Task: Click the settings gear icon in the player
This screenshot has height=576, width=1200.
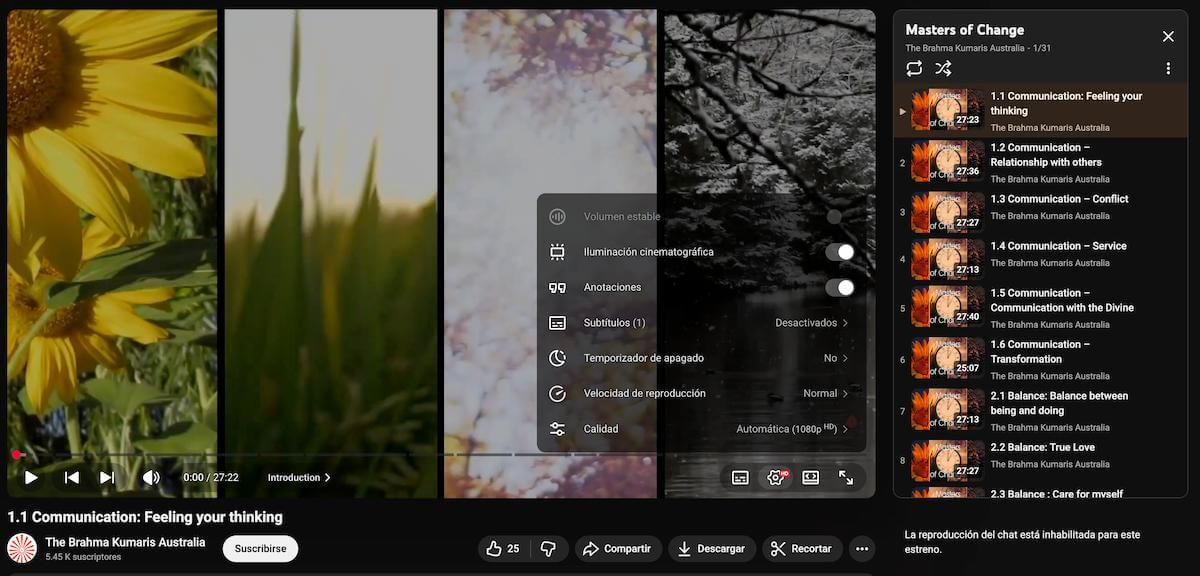Action: click(775, 478)
